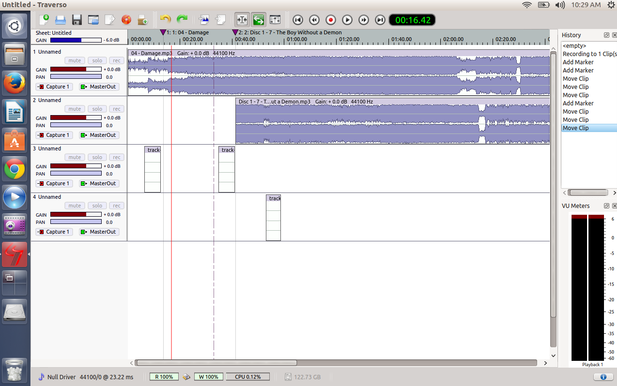Toggle the follow play head icon

coord(259,20)
